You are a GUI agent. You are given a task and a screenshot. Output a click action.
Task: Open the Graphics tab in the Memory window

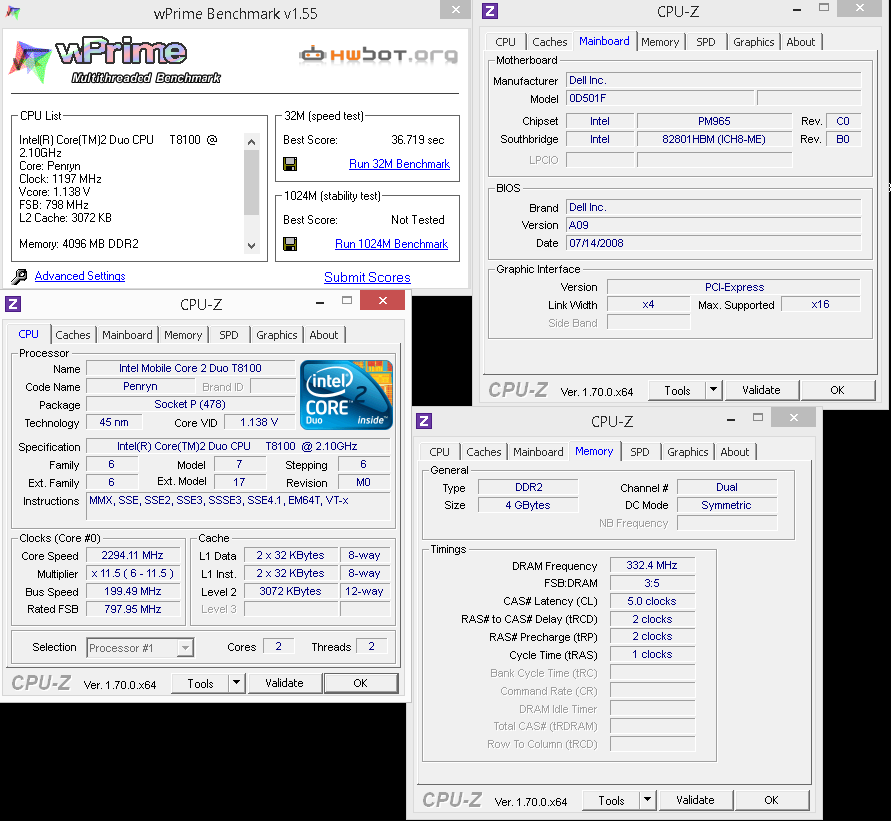click(x=688, y=452)
